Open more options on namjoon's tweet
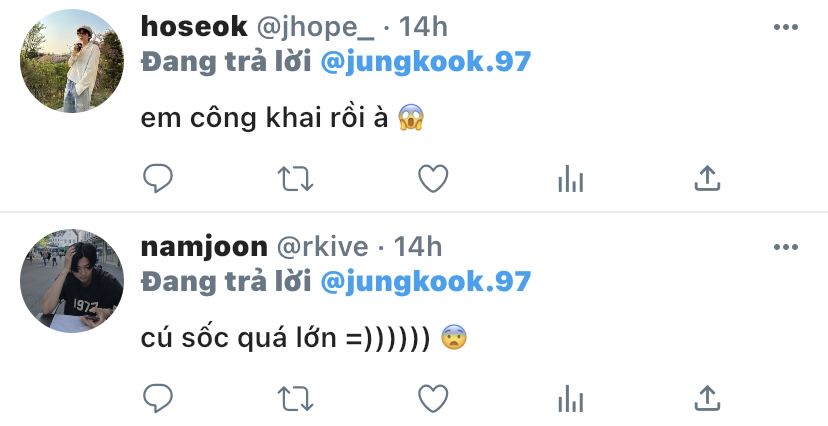The height and width of the screenshot is (426, 828). coord(786,247)
